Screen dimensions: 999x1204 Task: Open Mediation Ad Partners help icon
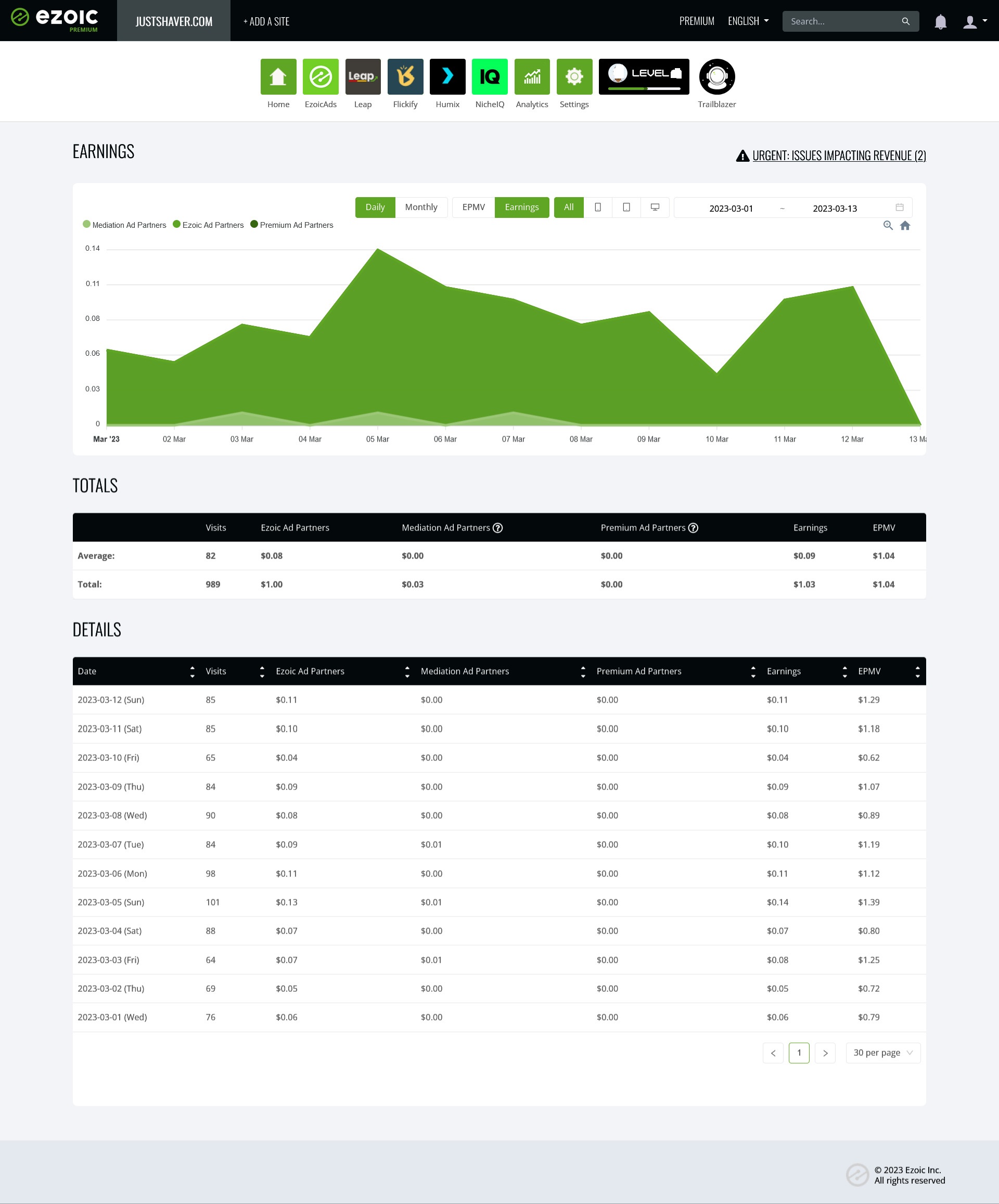(x=498, y=527)
